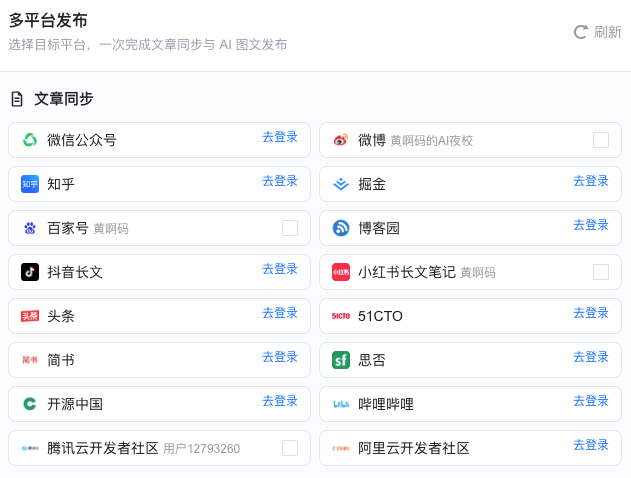Click the 阿里云开发者社区 platform name
This screenshot has width=631, height=478.
414,448
